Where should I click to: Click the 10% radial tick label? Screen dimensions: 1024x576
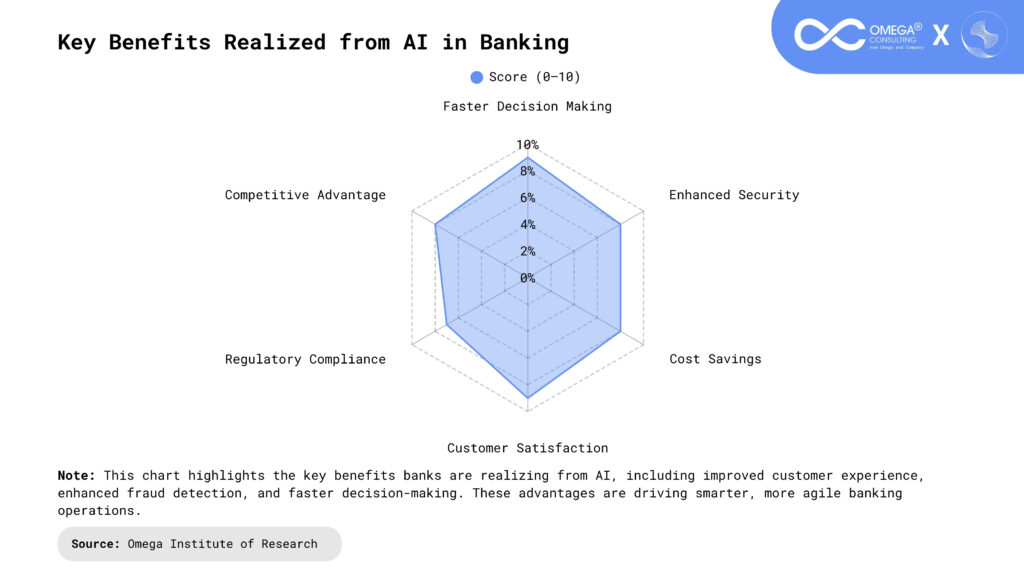pyautogui.click(x=527, y=145)
